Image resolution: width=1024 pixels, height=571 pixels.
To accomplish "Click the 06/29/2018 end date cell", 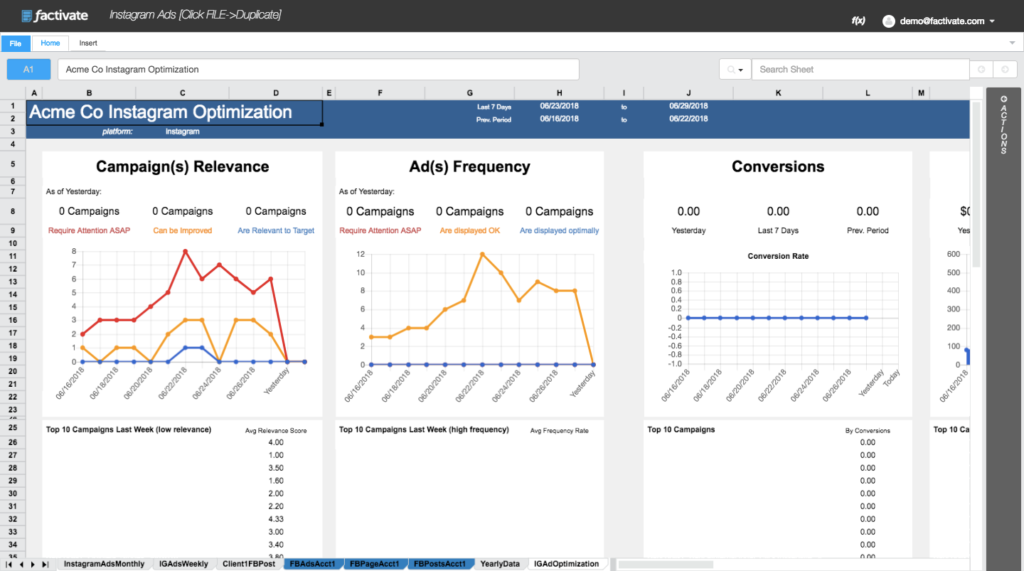I will tap(688, 106).
